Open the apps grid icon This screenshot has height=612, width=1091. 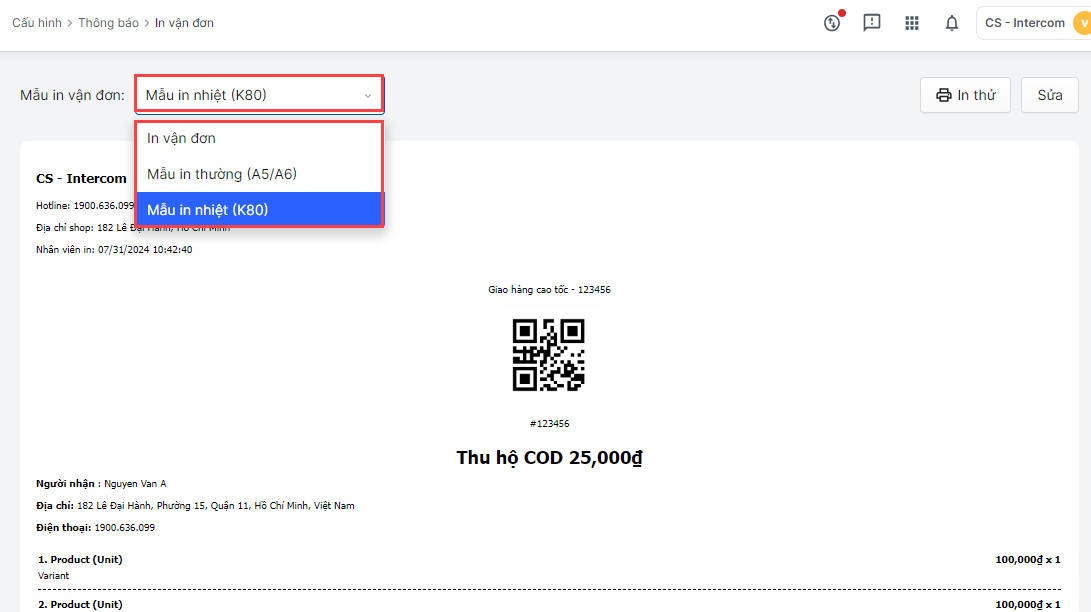[911, 23]
